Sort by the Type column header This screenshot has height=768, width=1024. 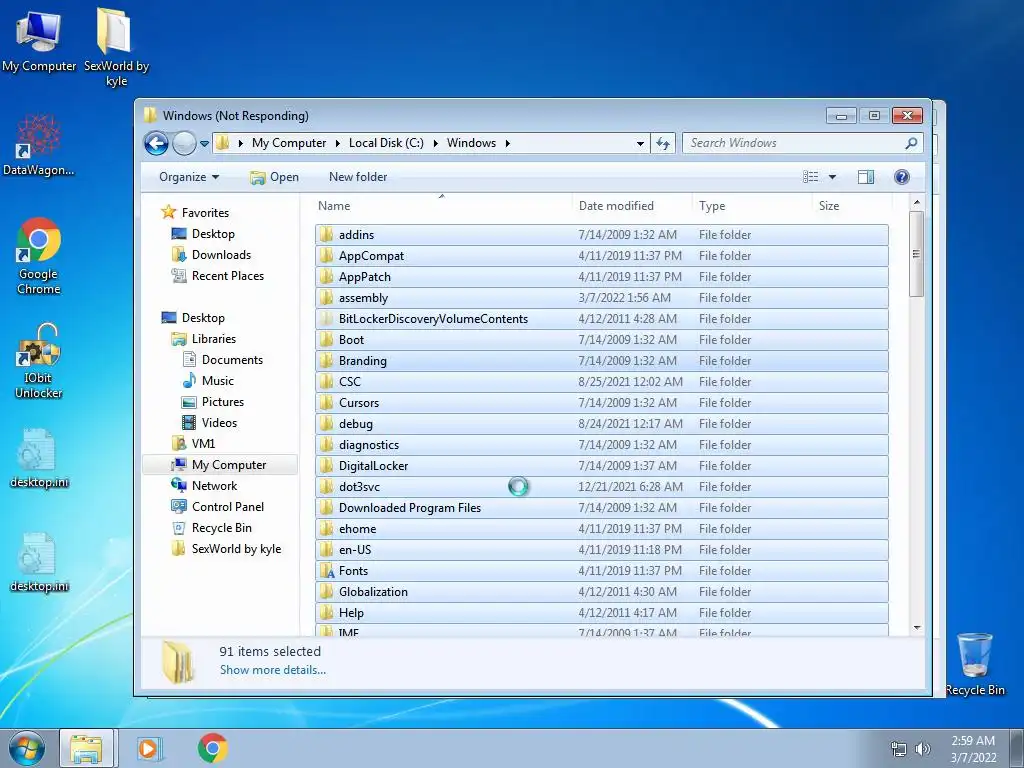pos(752,206)
